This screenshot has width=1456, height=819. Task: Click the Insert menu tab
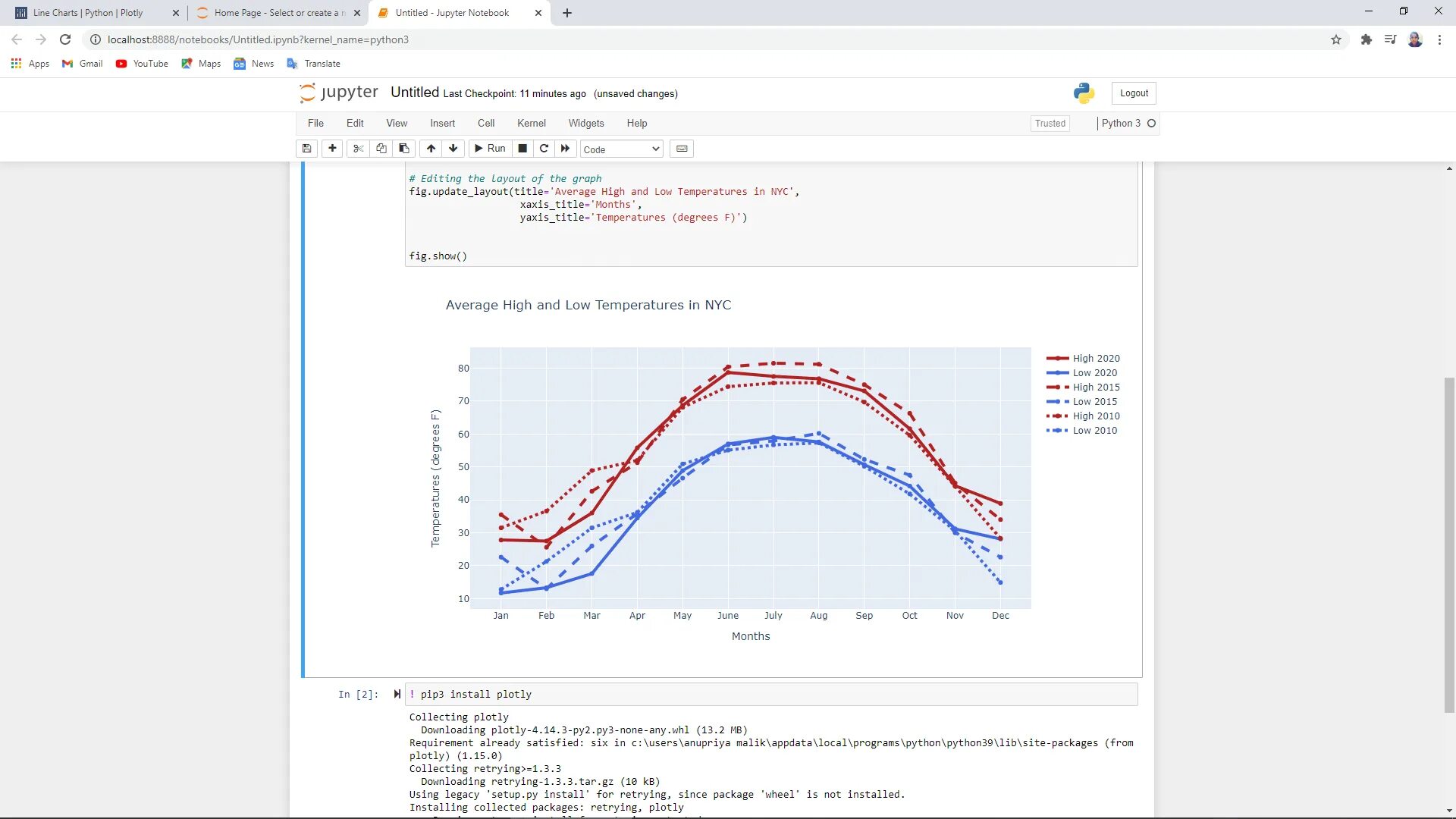[441, 122]
